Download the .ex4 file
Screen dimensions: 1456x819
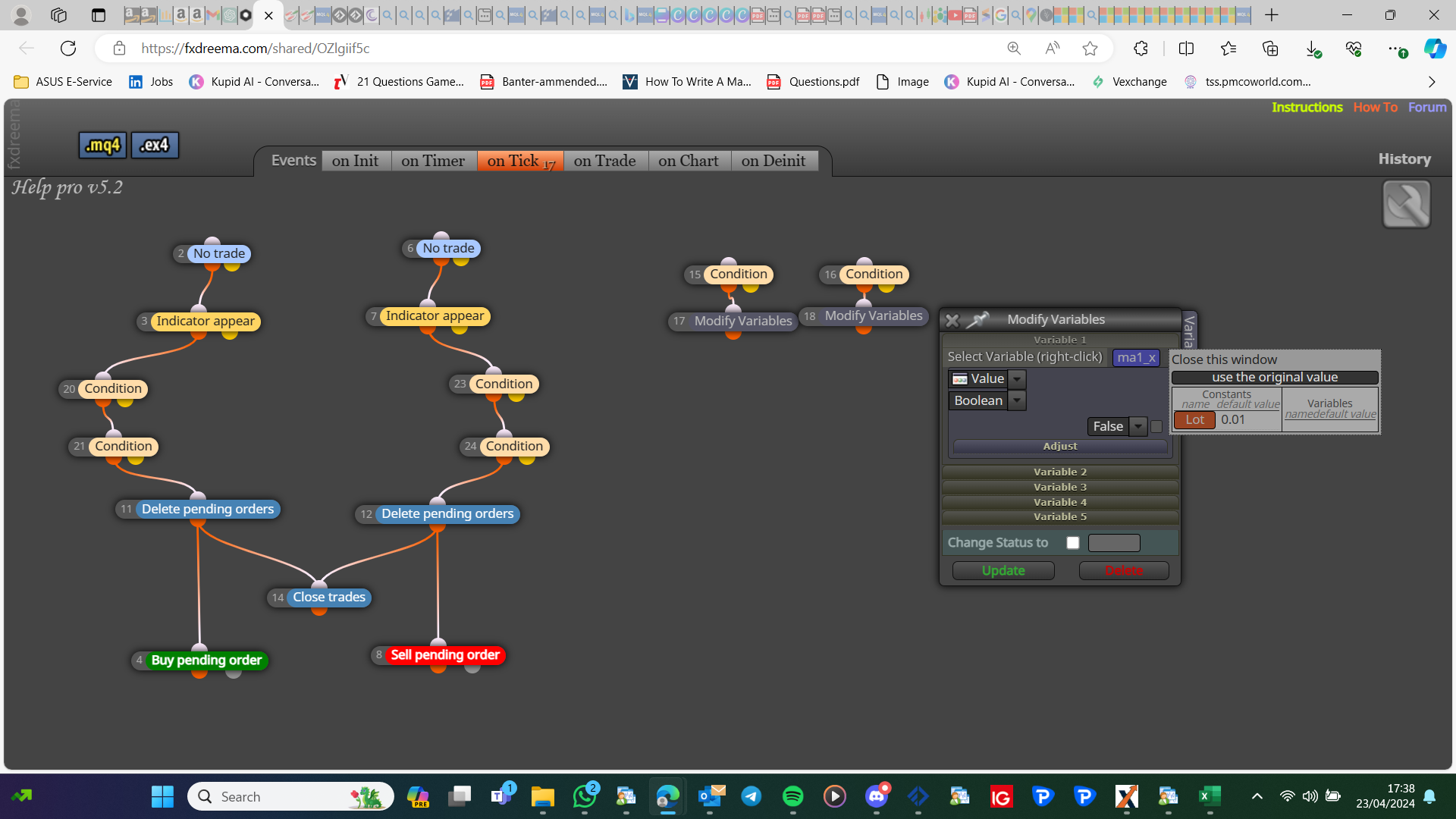click(x=155, y=145)
